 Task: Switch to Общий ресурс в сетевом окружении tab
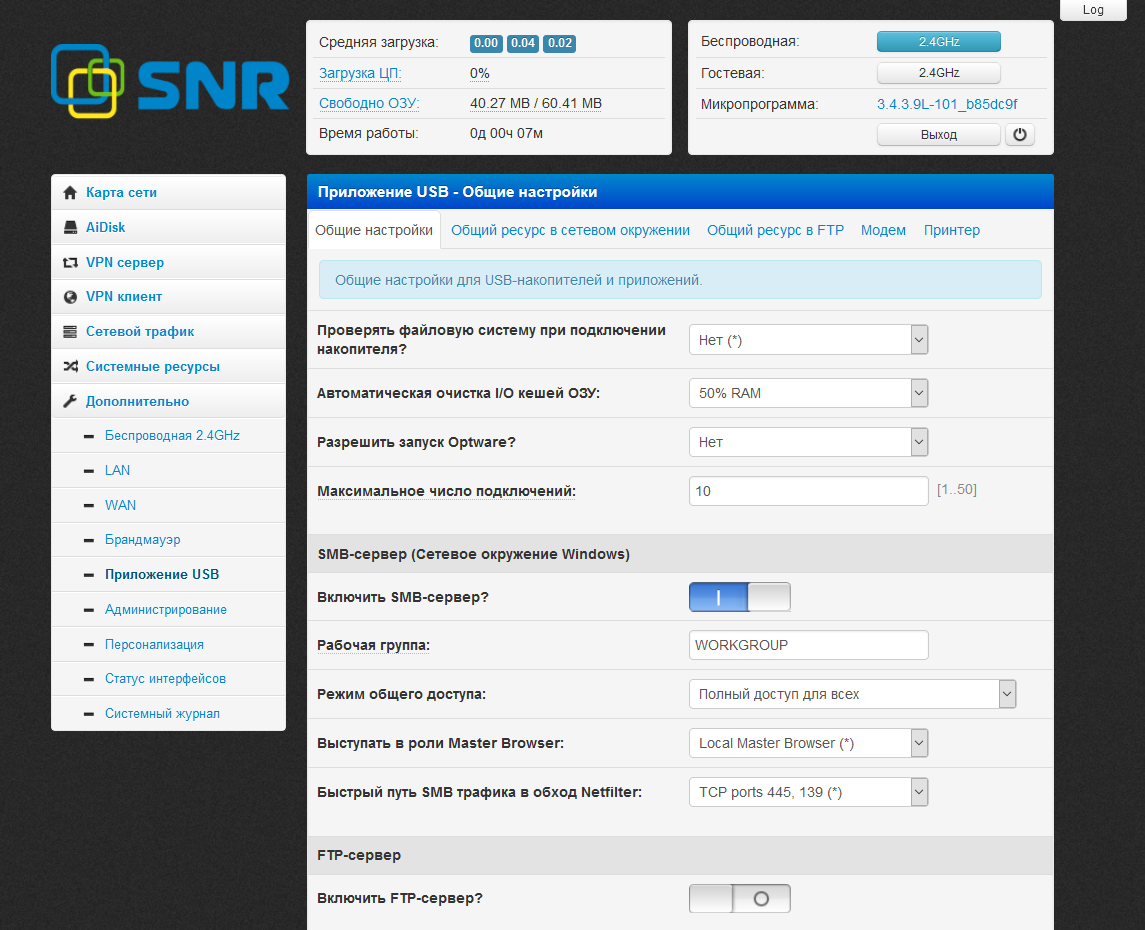(x=570, y=230)
